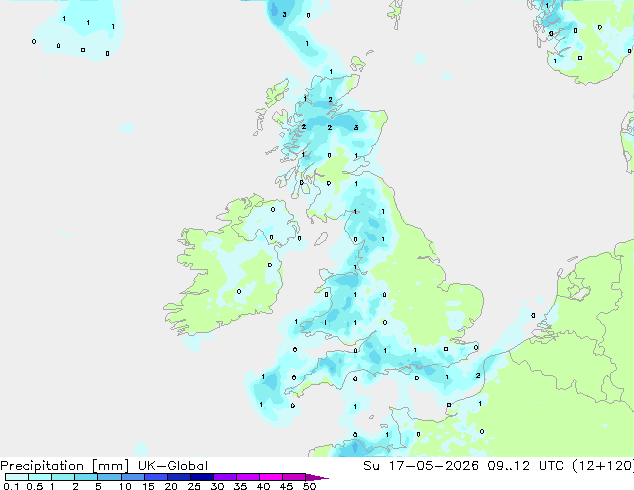The image size is (634, 490).
Task: Select the '40' legend tick label
Action: (263, 486)
